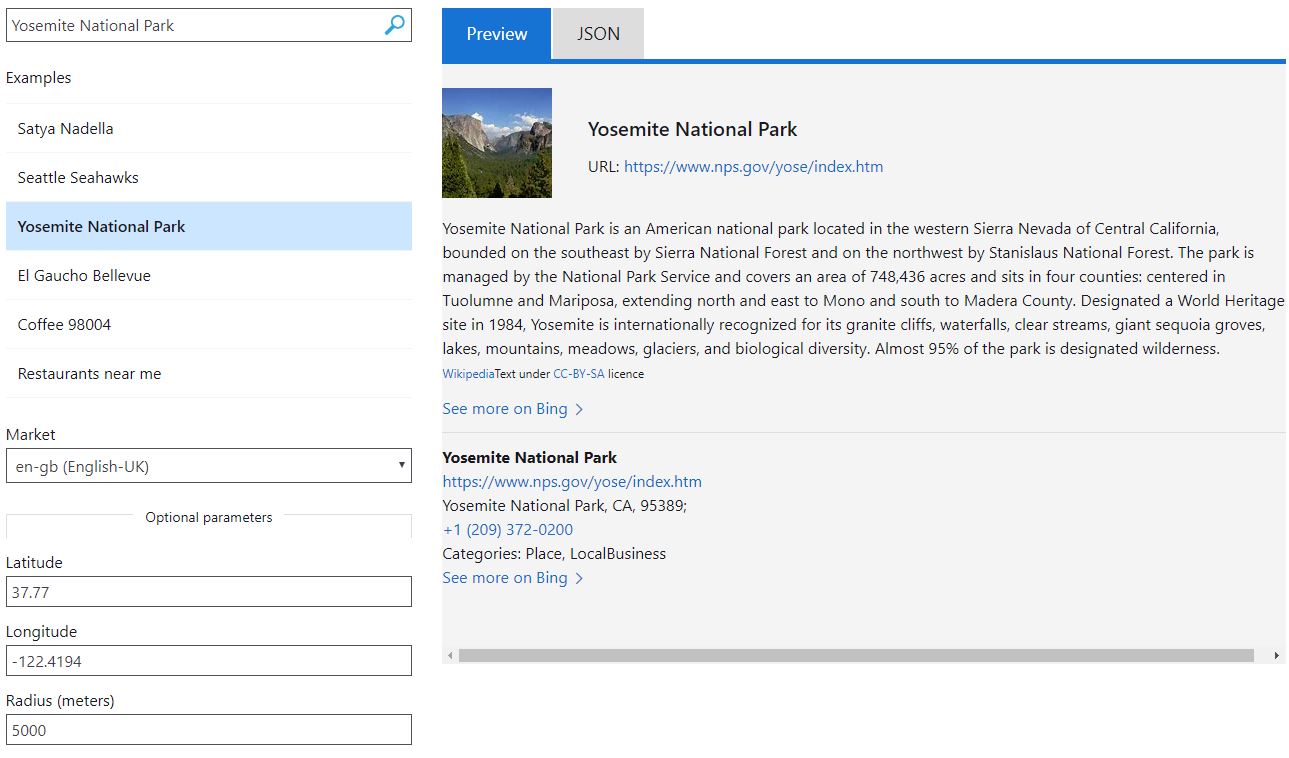The height and width of the screenshot is (758, 1289).
Task: Click the right arrow of horizontal scrollbar
Action: [x=1277, y=656]
